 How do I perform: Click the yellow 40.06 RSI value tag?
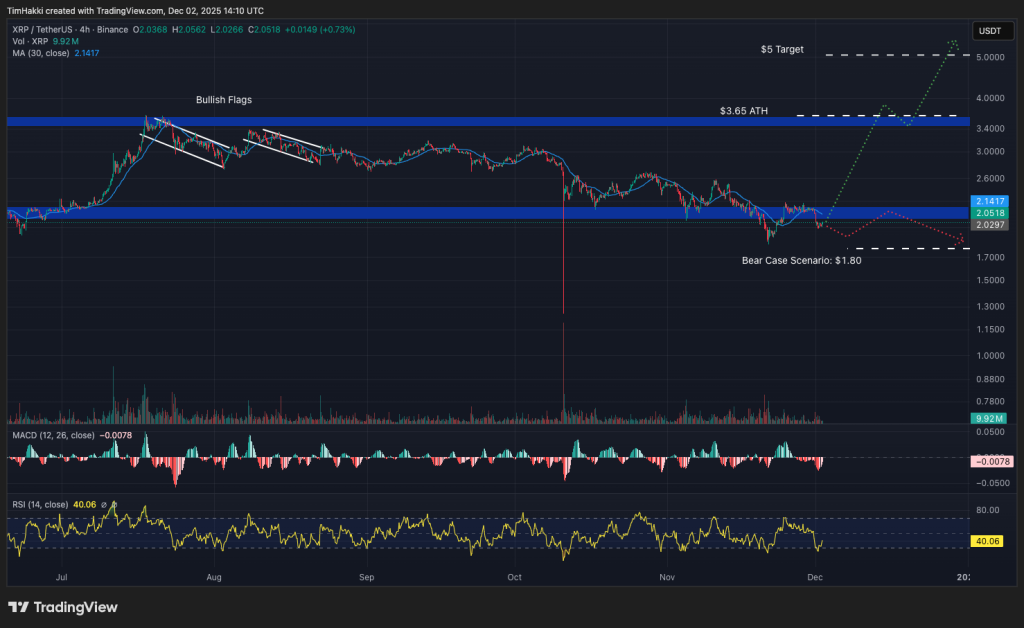[x=987, y=540]
